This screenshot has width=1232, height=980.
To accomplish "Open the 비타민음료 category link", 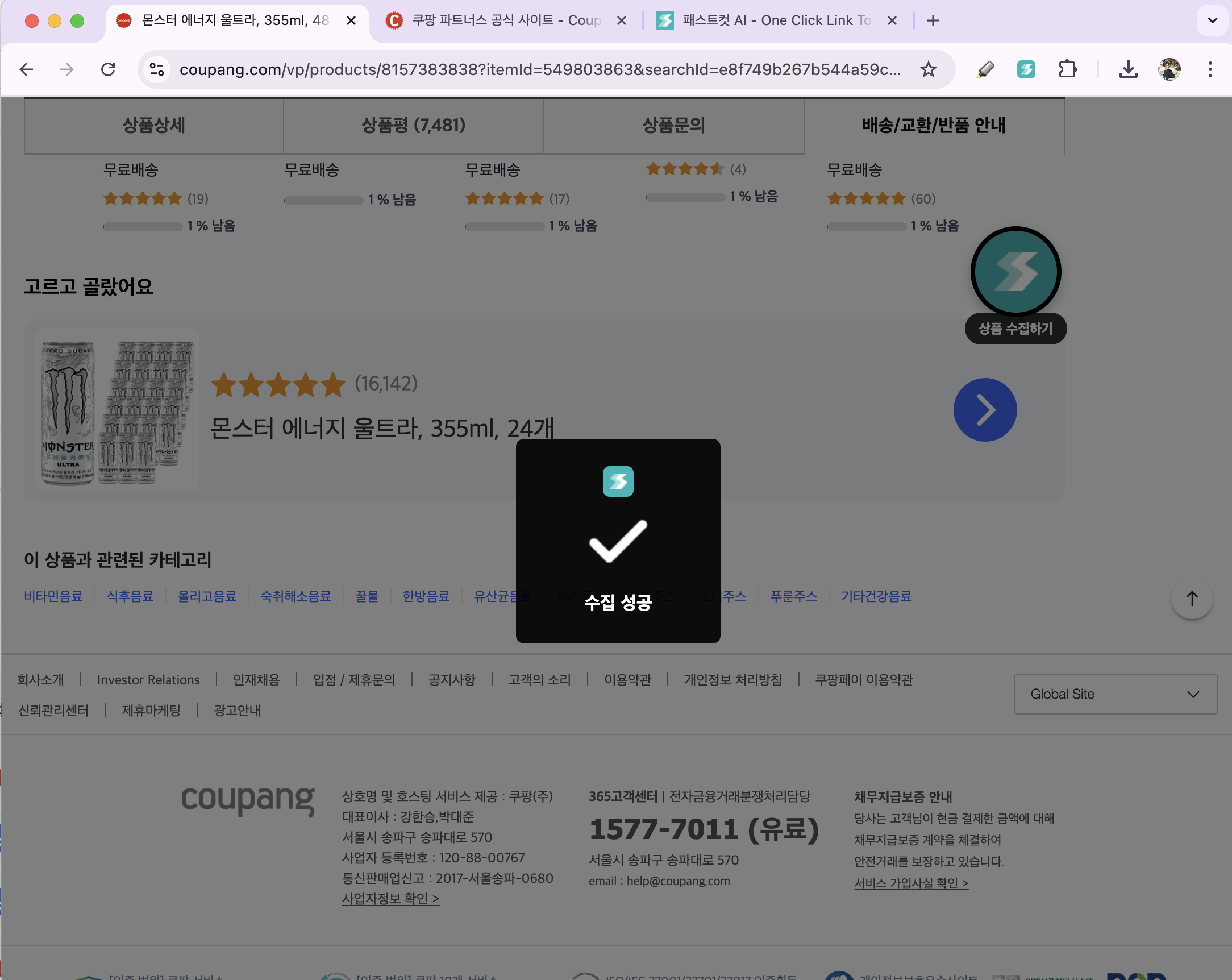I will [53, 596].
